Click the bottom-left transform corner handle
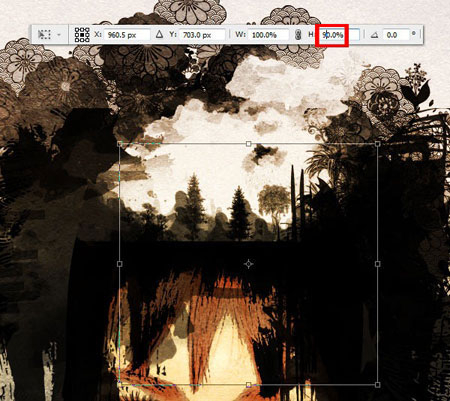Image resolution: width=450 pixels, height=401 pixels. [120, 385]
